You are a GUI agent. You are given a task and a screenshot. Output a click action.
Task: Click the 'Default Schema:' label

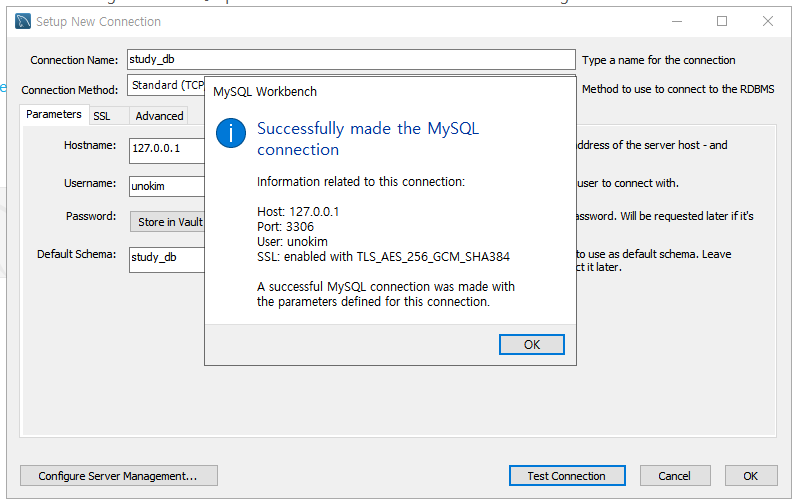(77, 254)
